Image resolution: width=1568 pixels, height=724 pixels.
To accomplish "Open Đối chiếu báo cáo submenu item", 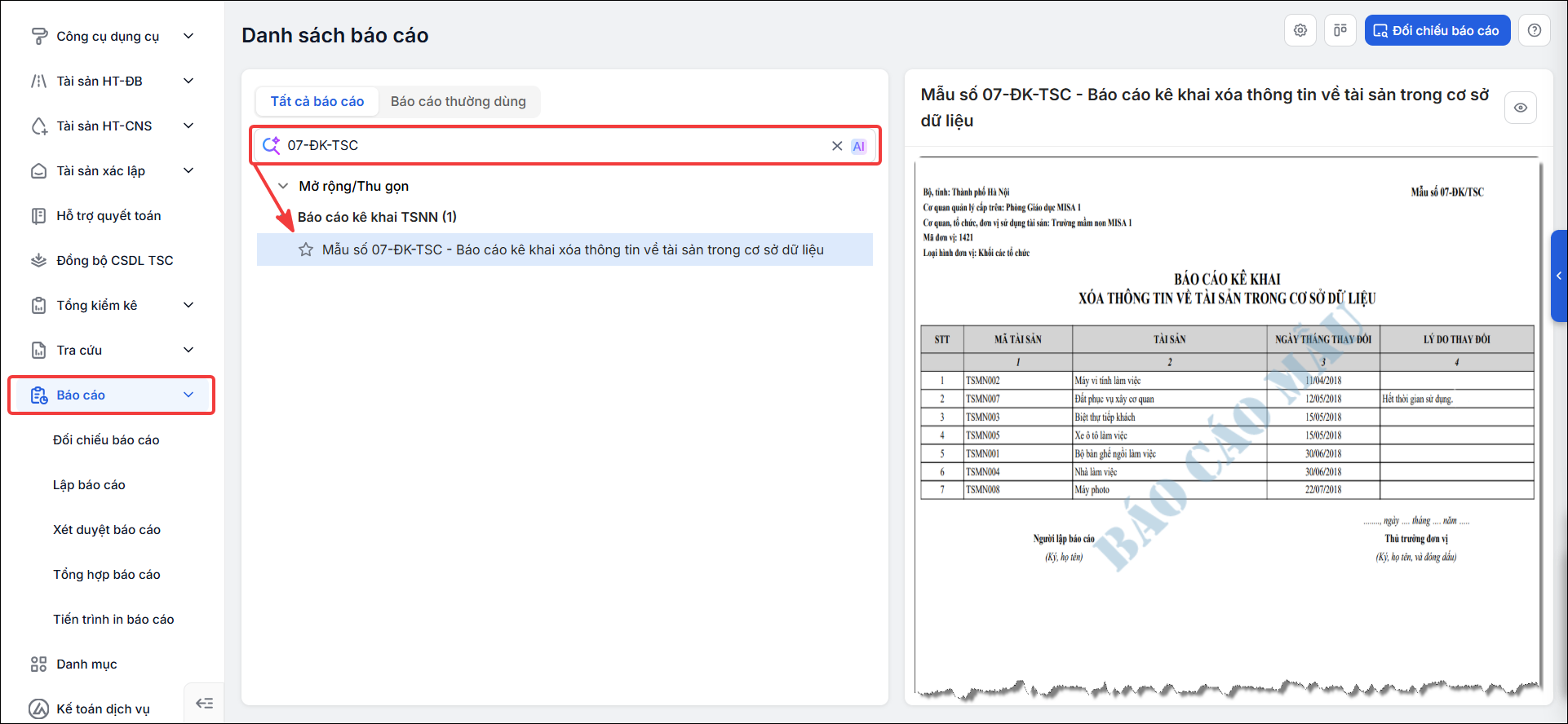I will pos(106,439).
